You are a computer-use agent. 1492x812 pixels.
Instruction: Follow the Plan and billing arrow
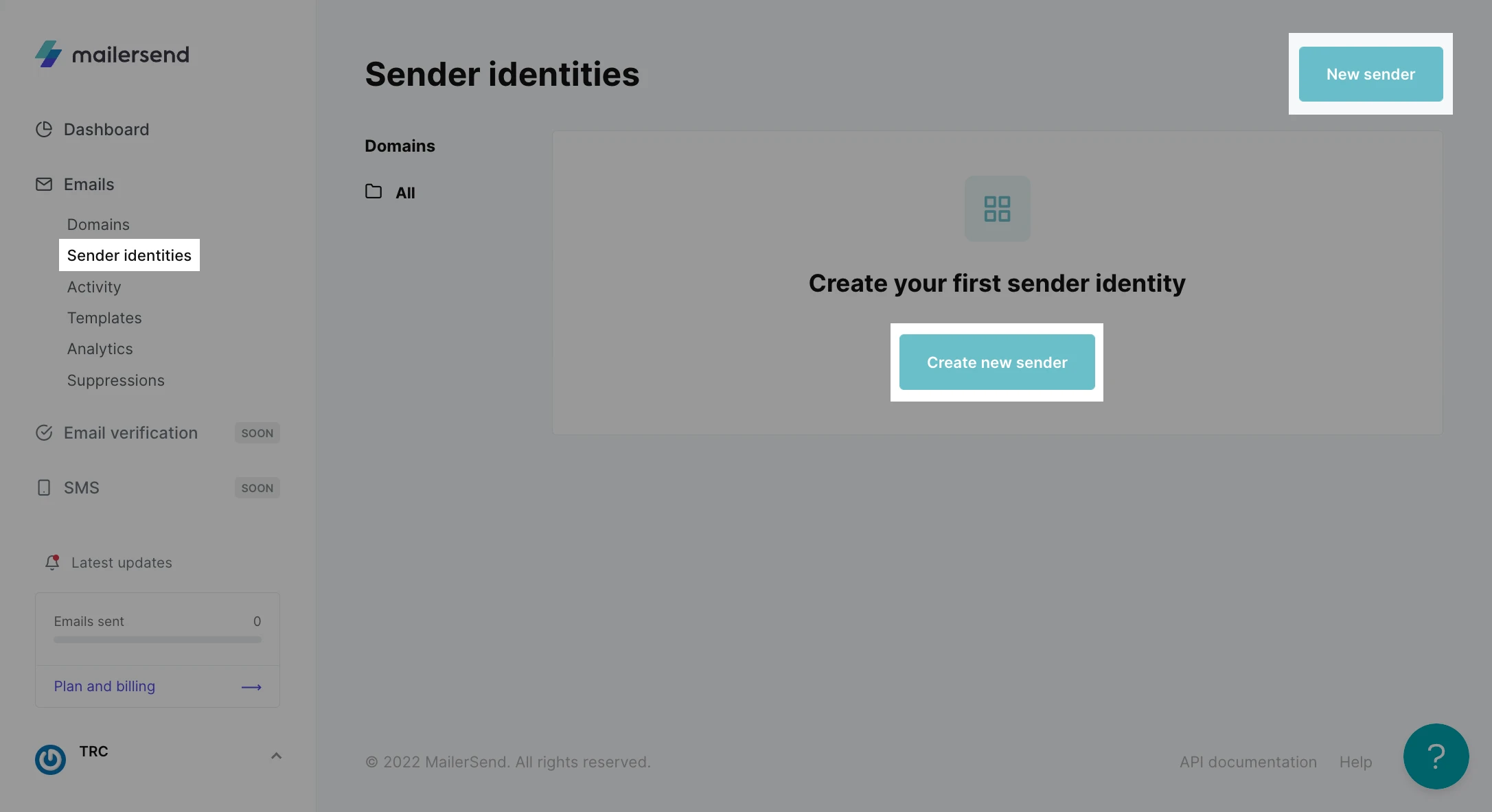coord(251,687)
